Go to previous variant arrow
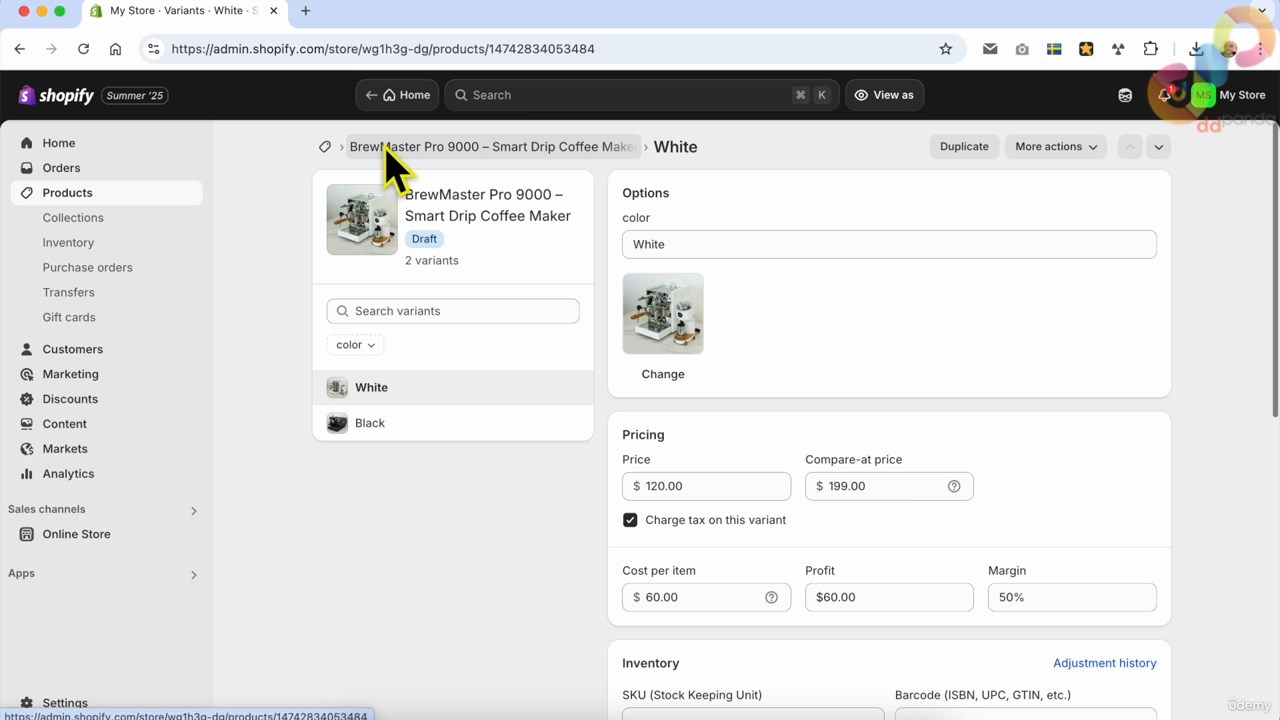 coord(1130,147)
